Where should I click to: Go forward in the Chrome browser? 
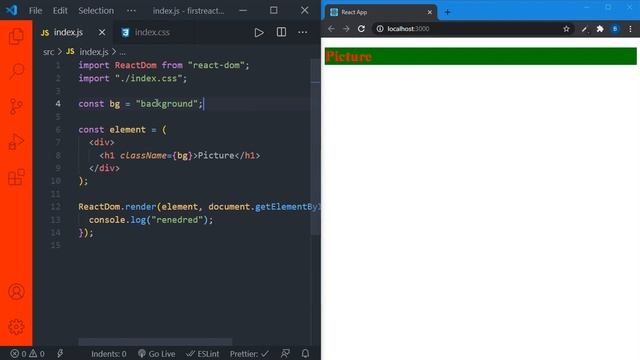(346, 29)
